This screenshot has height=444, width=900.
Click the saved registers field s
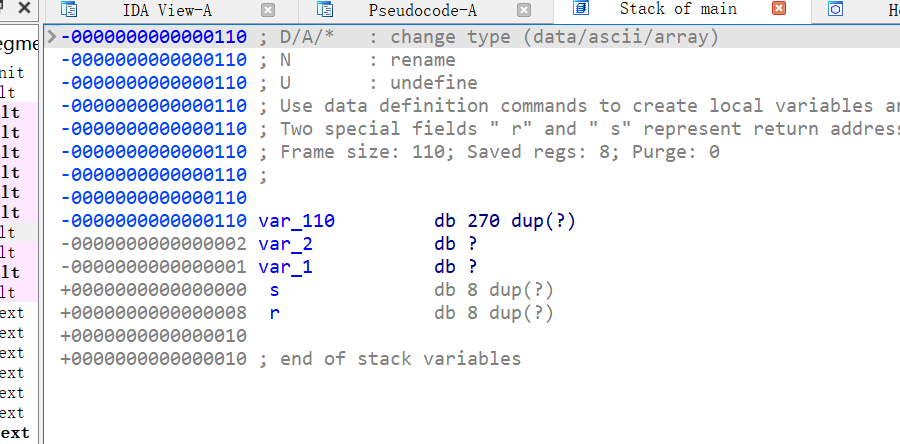tap(274, 290)
